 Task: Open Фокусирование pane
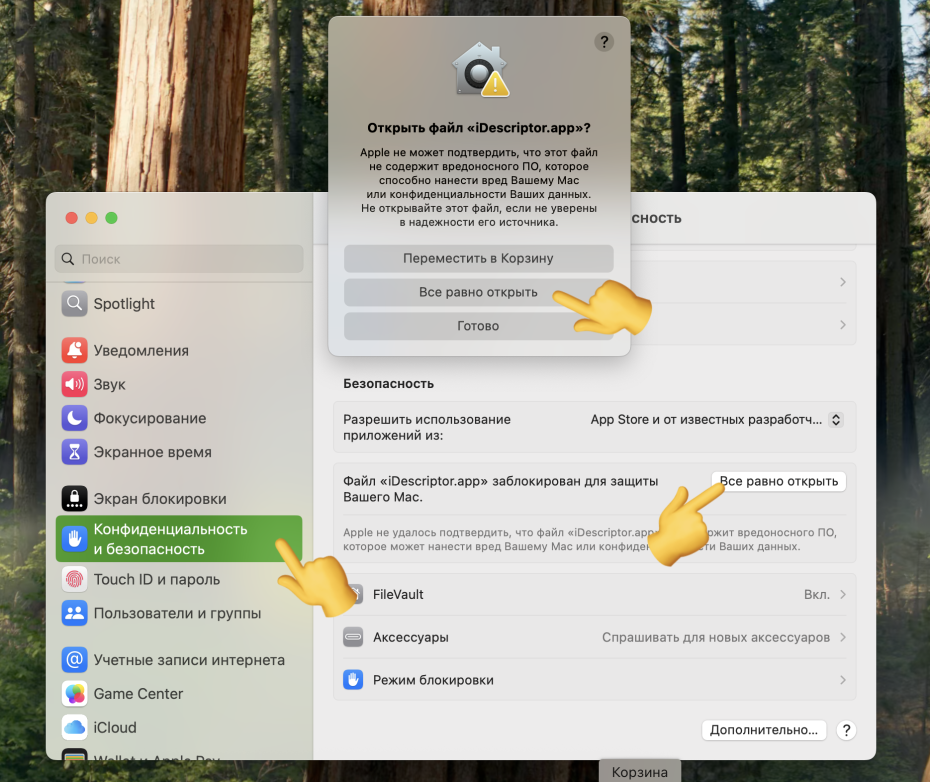tap(179, 418)
